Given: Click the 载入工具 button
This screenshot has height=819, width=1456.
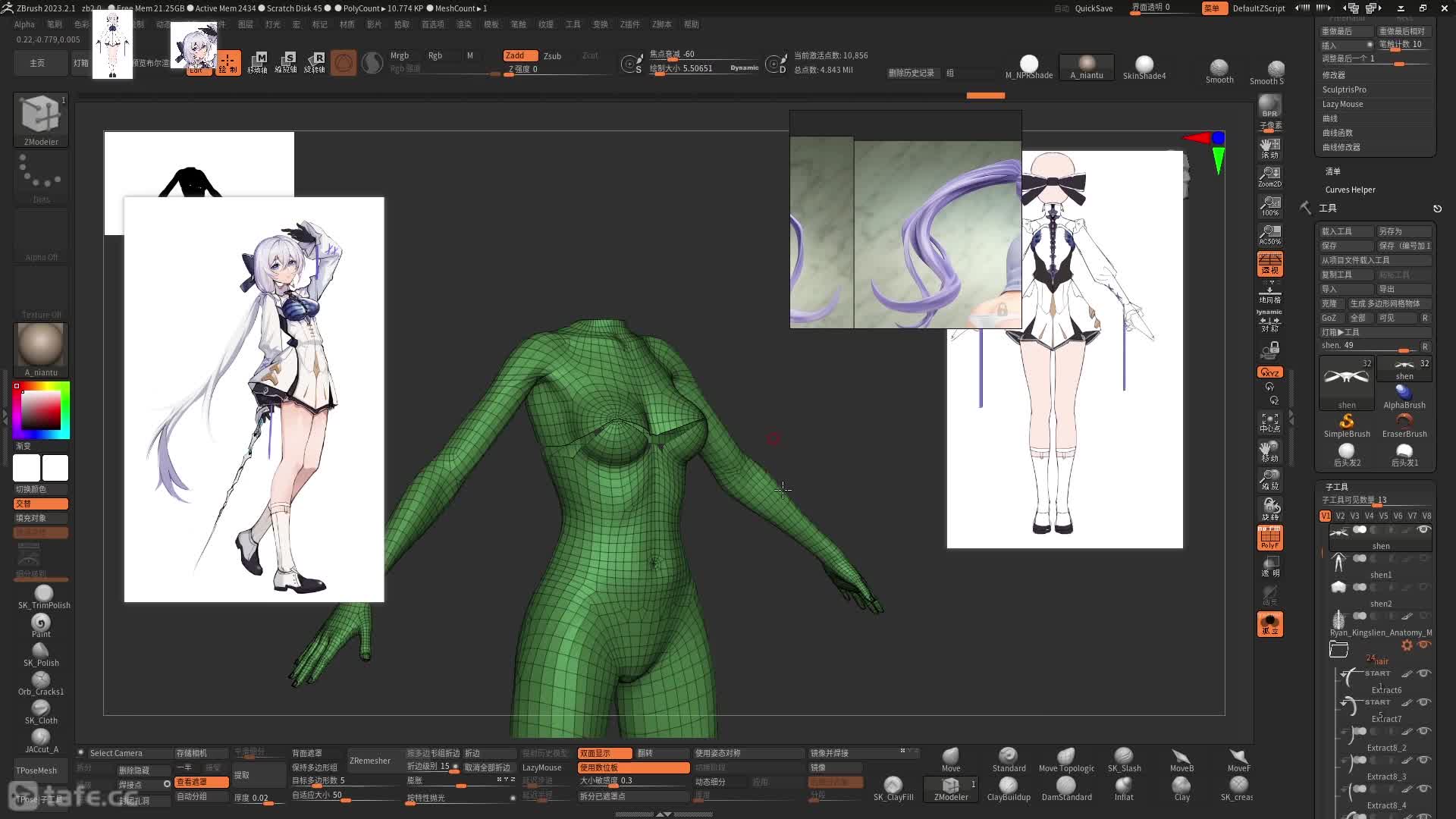Looking at the screenshot, I should click(x=1347, y=231).
